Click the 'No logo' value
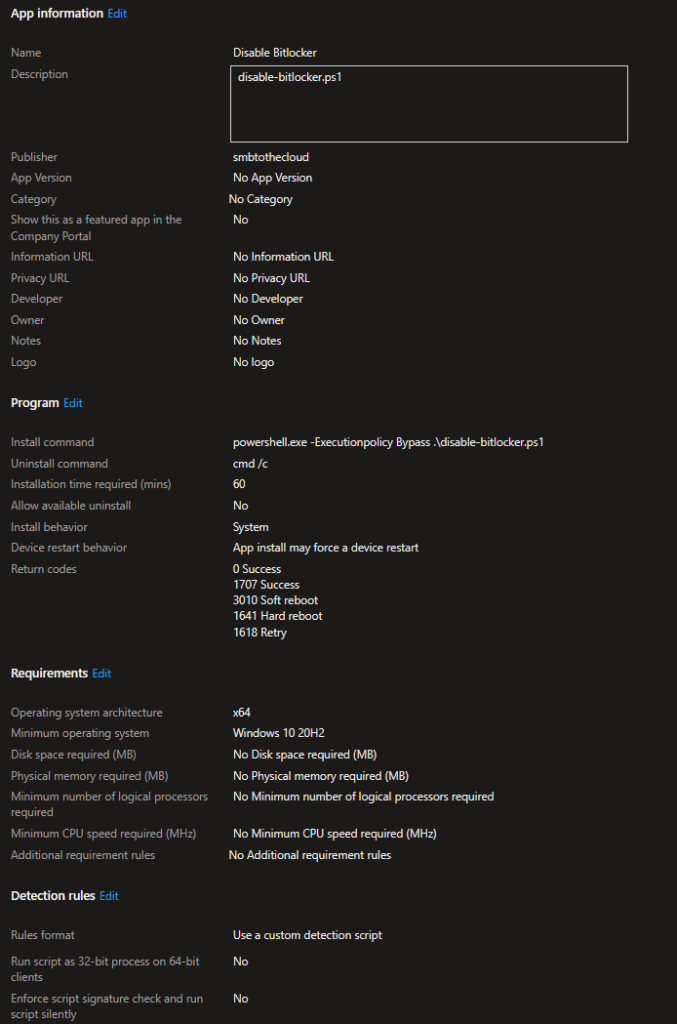 253,362
